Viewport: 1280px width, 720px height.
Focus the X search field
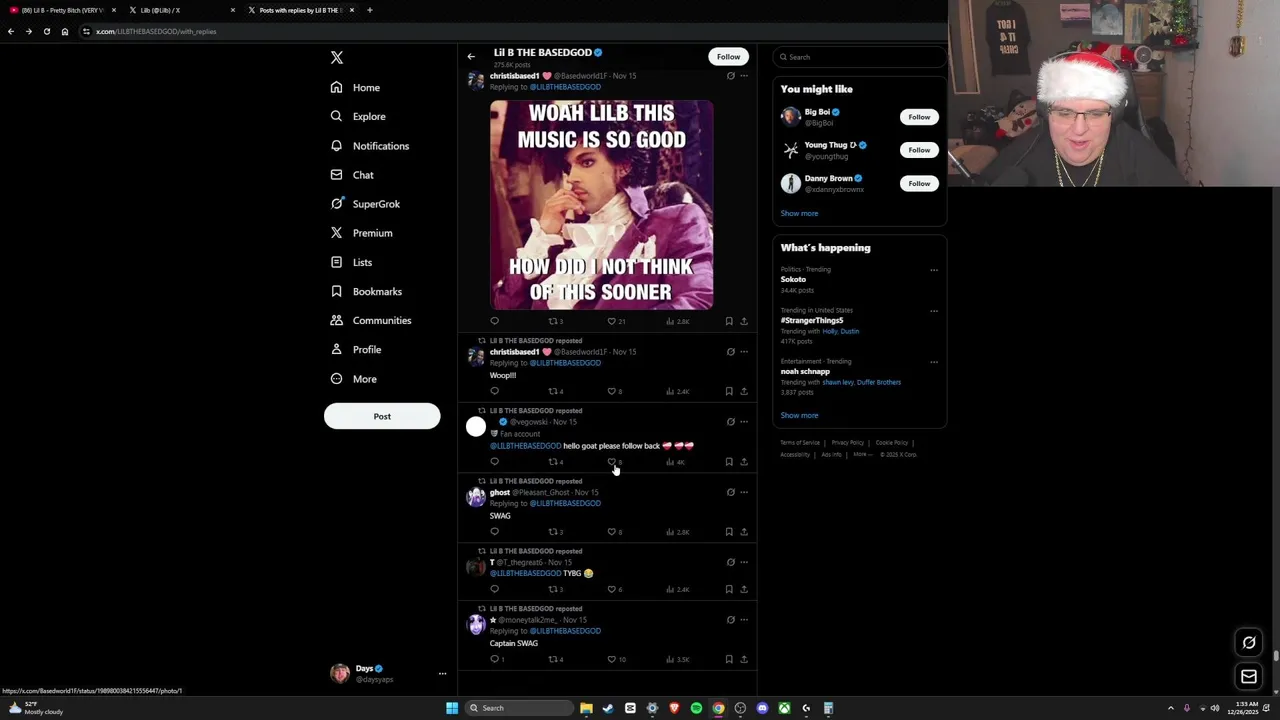tap(859, 57)
